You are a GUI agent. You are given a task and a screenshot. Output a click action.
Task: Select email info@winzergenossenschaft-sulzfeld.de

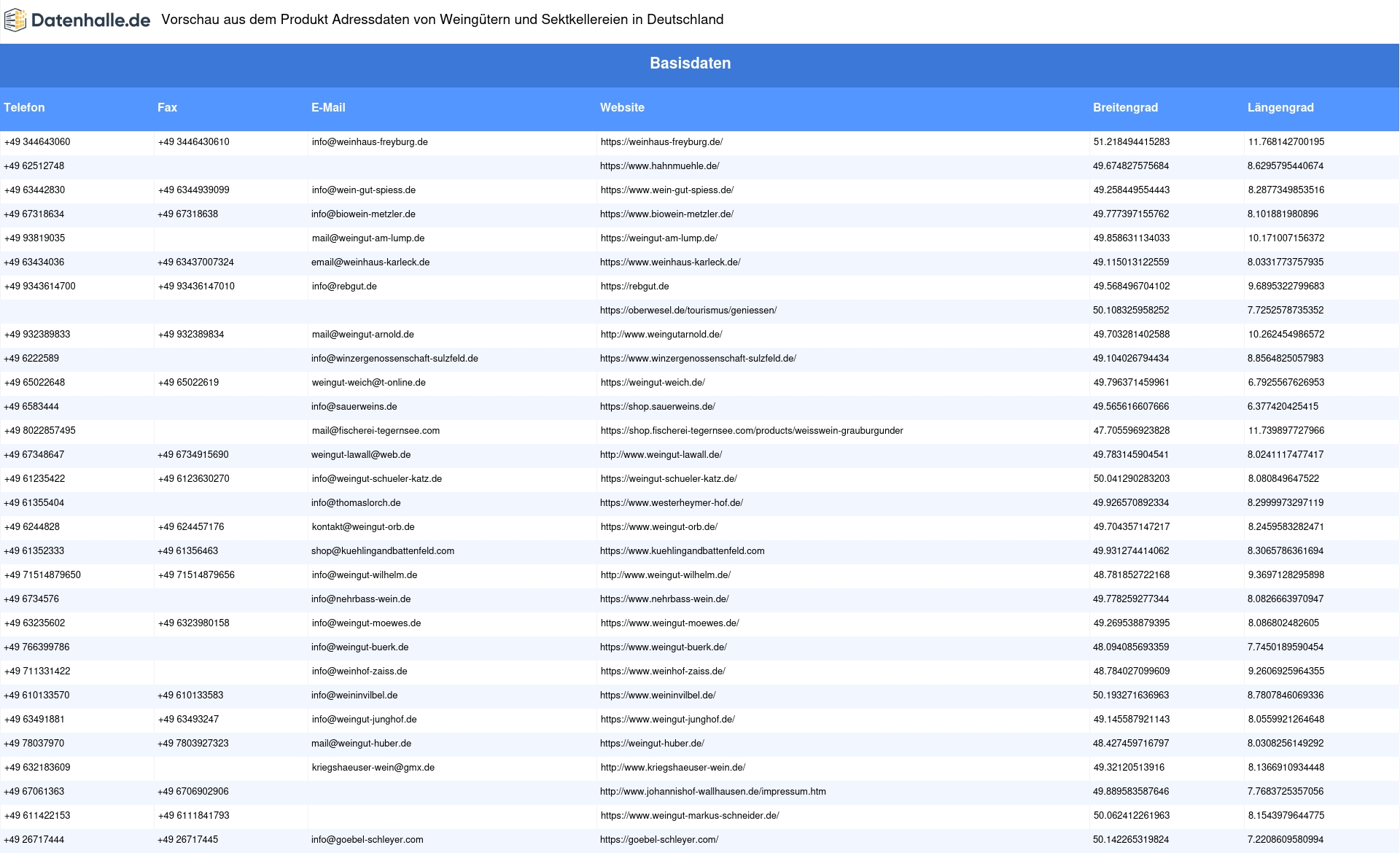(394, 359)
